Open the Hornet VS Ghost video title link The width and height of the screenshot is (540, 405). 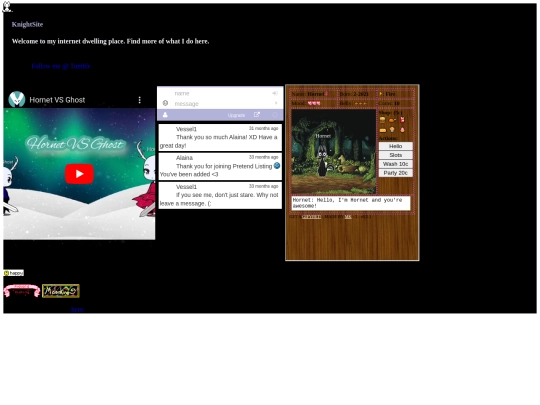tap(57, 100)
